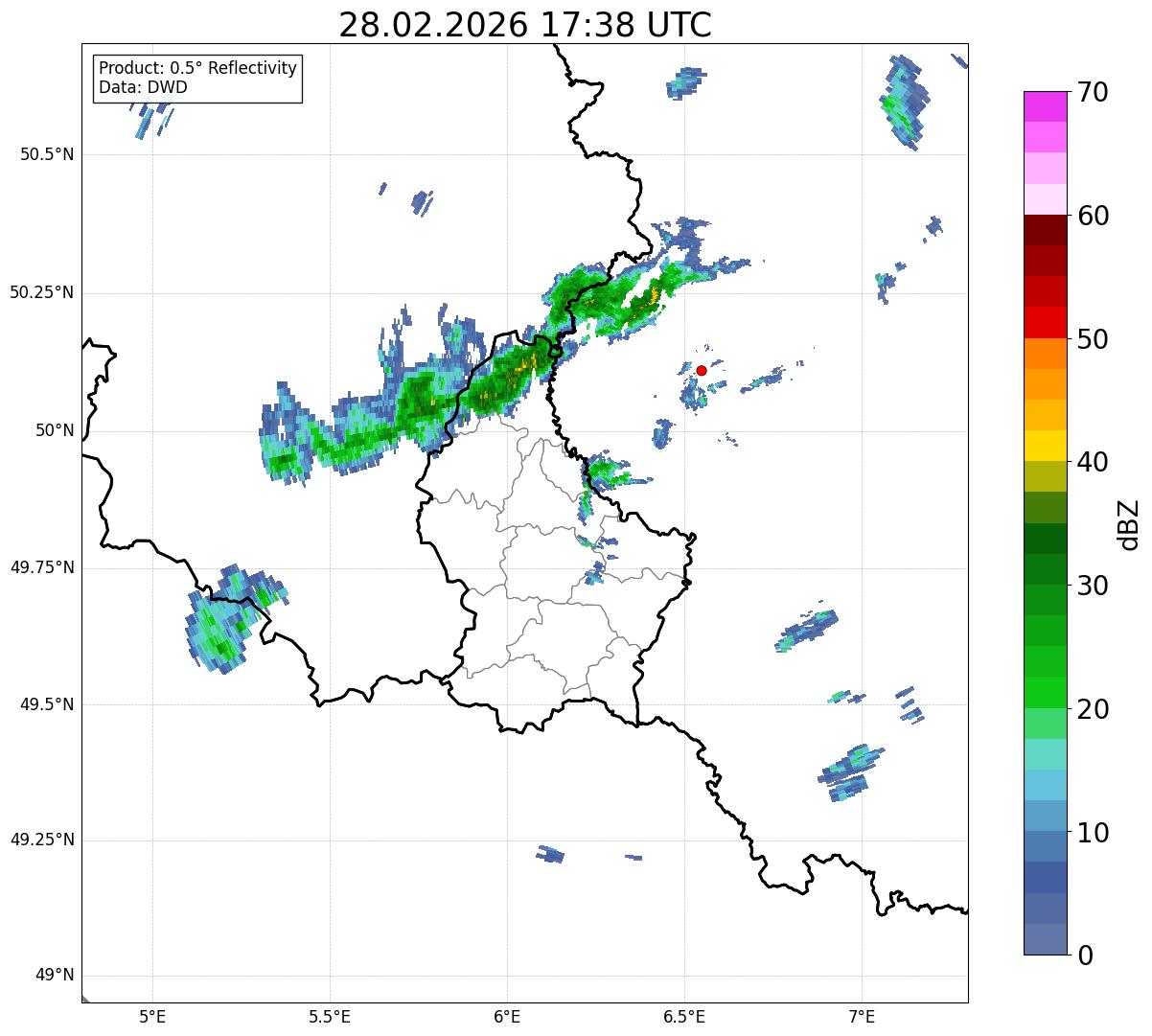Click the dBZ colorbar axis label
The width and height of the screenshot is (1152, 1036).
(1129, 523)
